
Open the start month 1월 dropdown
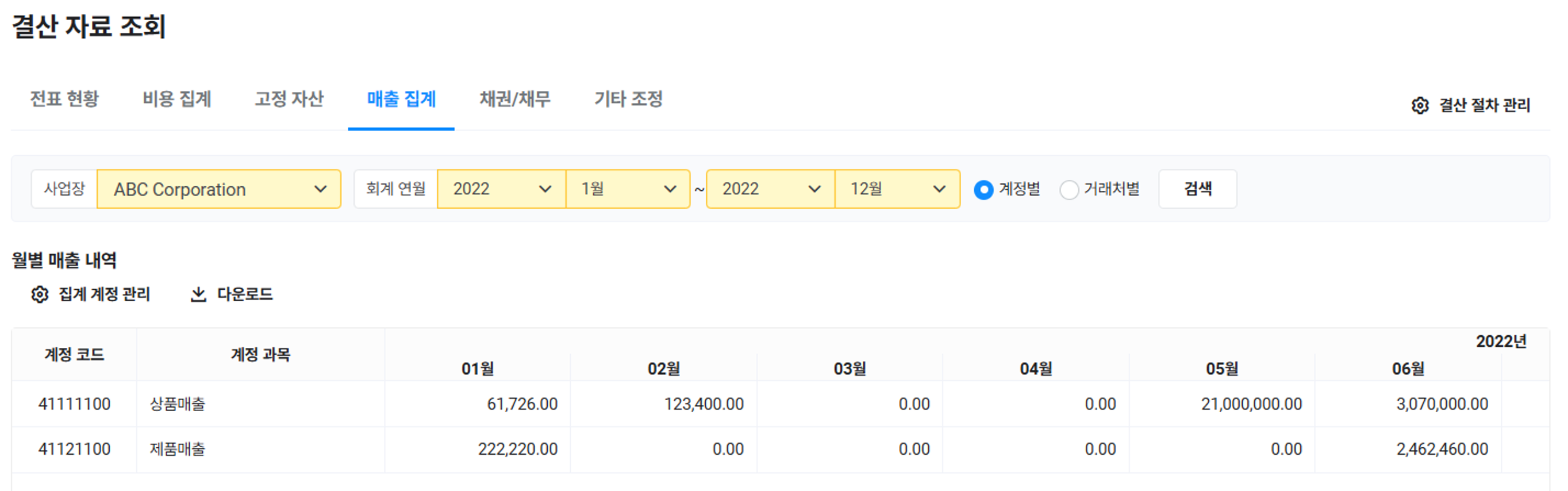pos(628,190)
